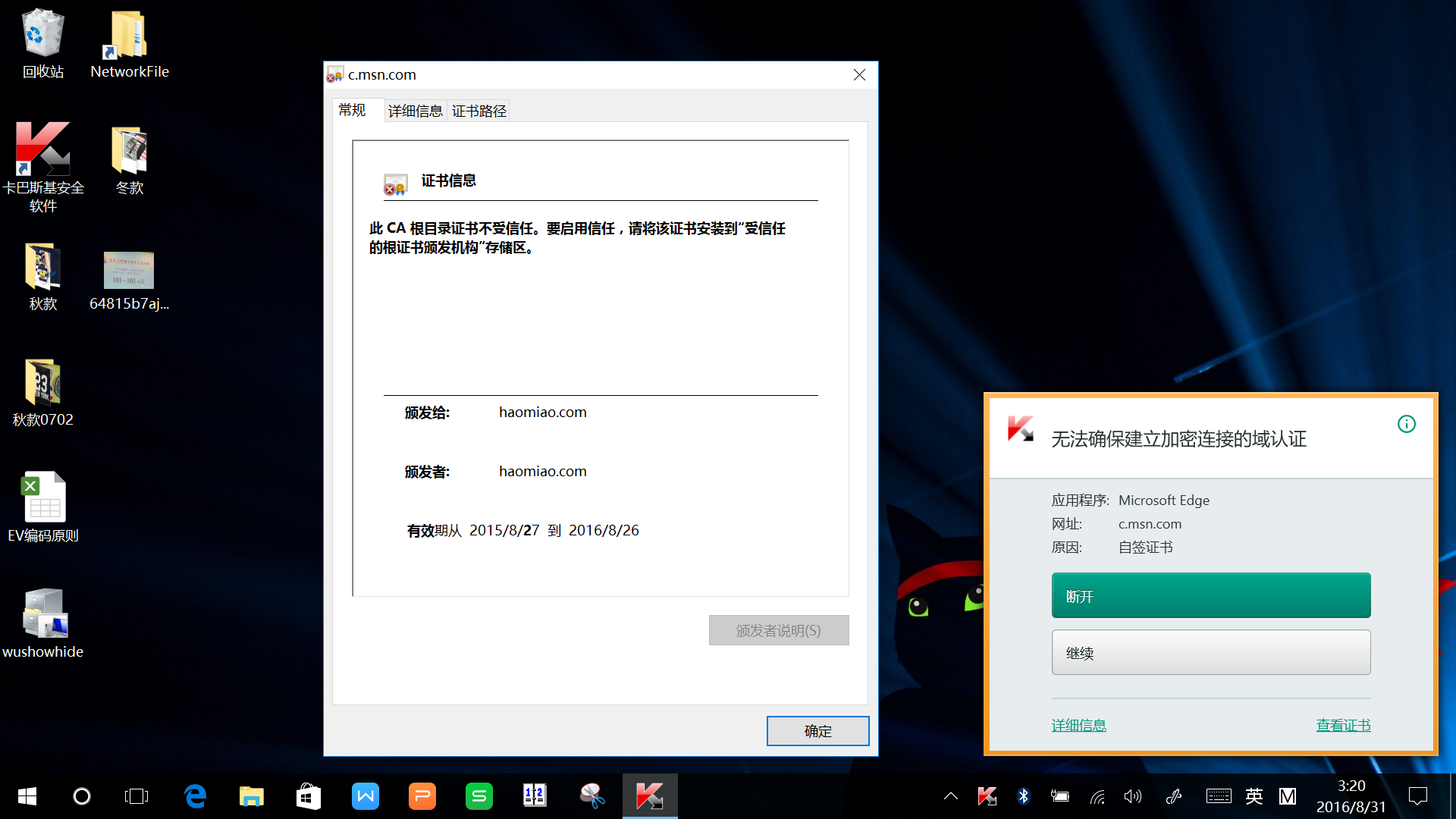1456x819 pixels.
Task: Open the 查看证书 link
Action: click(x=1343, y=726)
